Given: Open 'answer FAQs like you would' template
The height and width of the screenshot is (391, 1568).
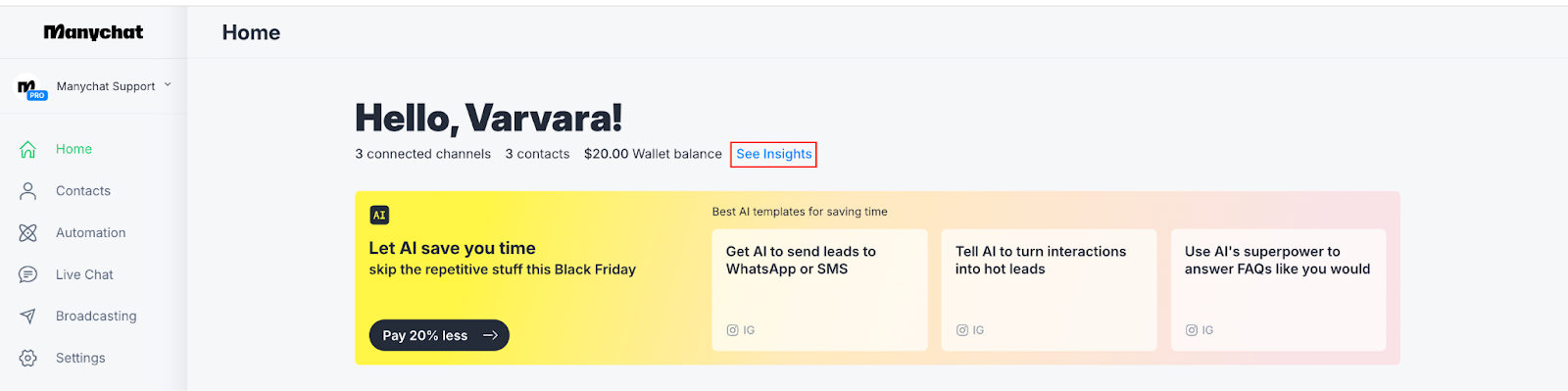Looking at the screenshot, I should pos(1279,290).
